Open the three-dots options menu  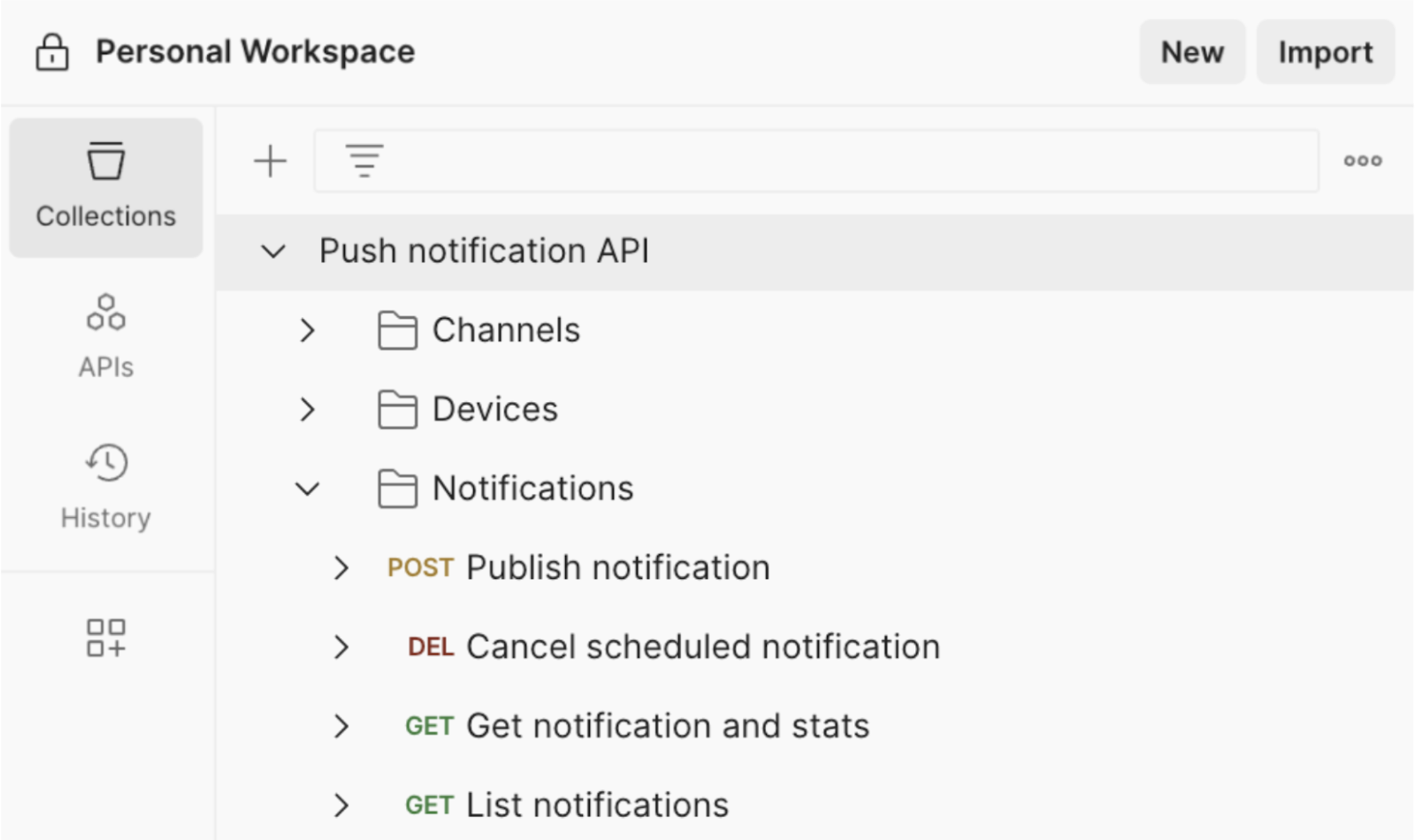[x=1362, y=161]
